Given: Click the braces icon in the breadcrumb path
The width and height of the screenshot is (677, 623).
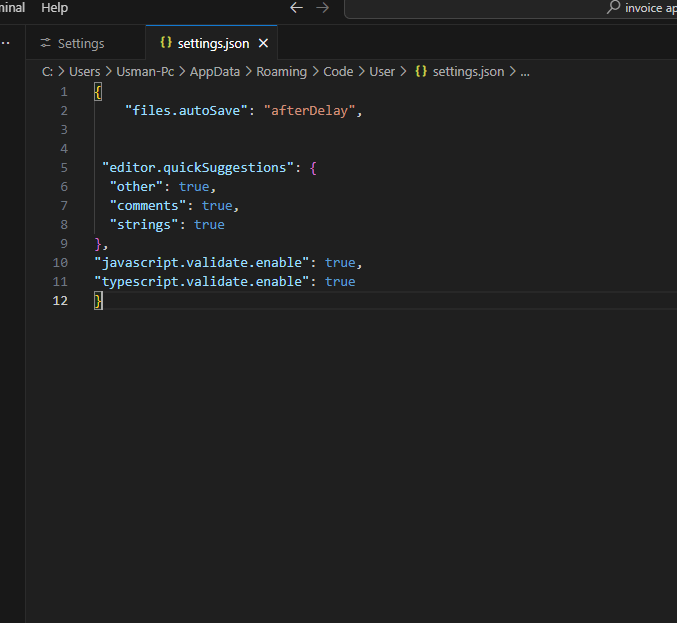Looking at the screenshot, I should [x=421, y=72].
